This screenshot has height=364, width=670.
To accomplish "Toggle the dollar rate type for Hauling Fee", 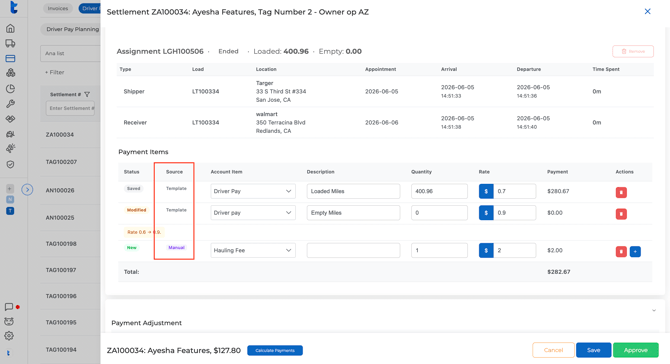I will pyautogui.click(x=486, y=250).
